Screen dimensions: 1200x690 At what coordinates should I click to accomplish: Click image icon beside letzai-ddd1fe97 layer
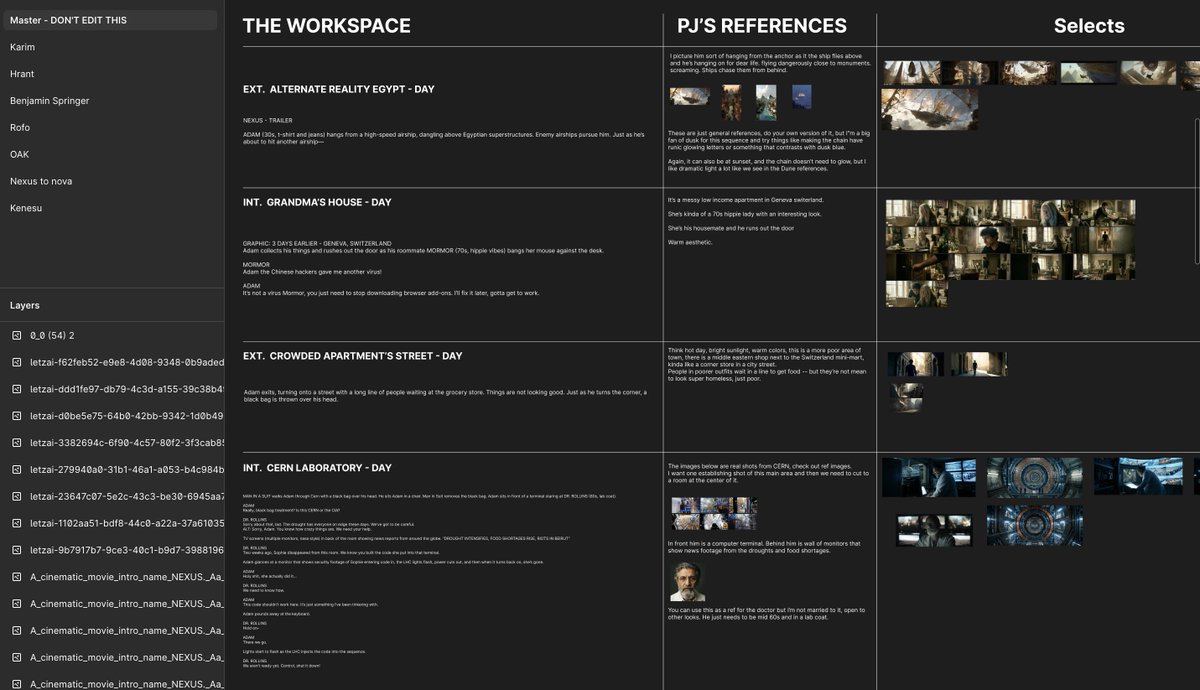click(16, 389)
